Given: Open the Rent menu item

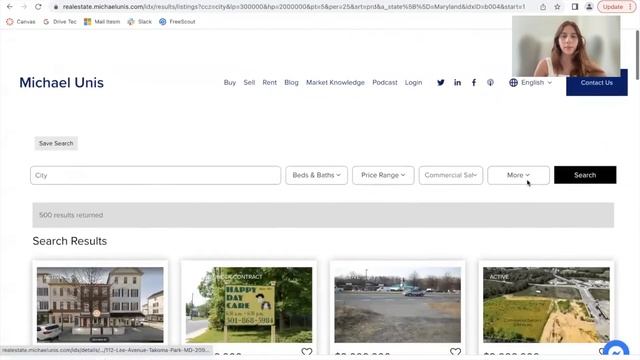Looking at the screenshot, I should tap(269, 82).
